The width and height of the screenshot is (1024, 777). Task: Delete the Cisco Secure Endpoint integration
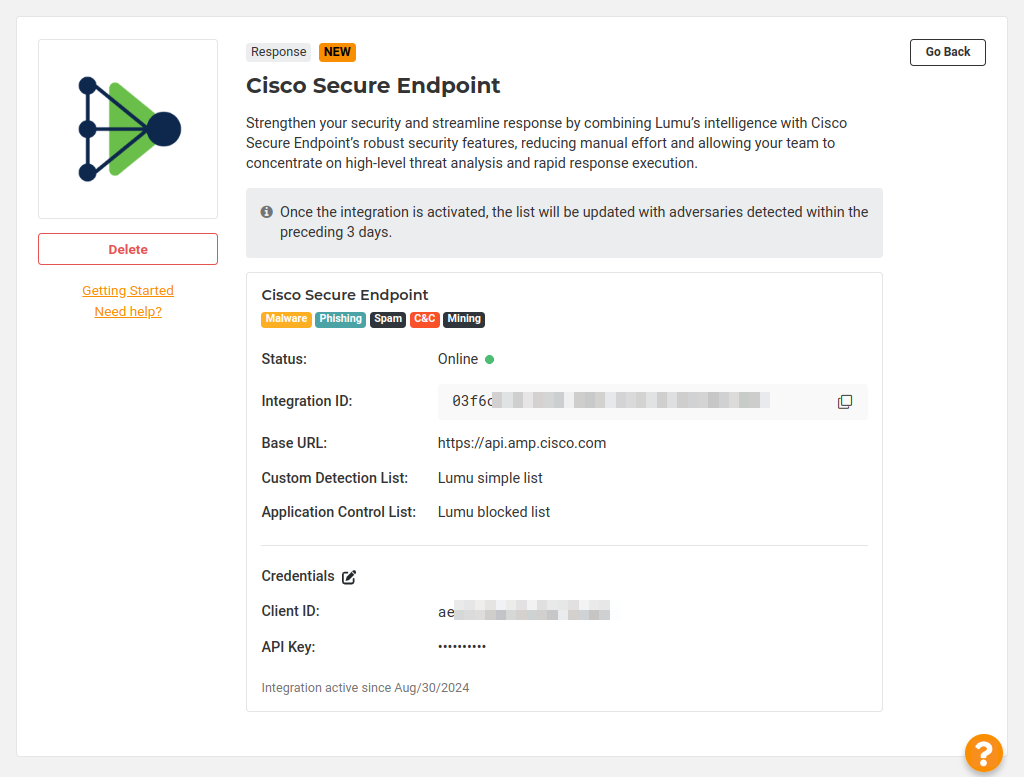click(x=128, y=249)
